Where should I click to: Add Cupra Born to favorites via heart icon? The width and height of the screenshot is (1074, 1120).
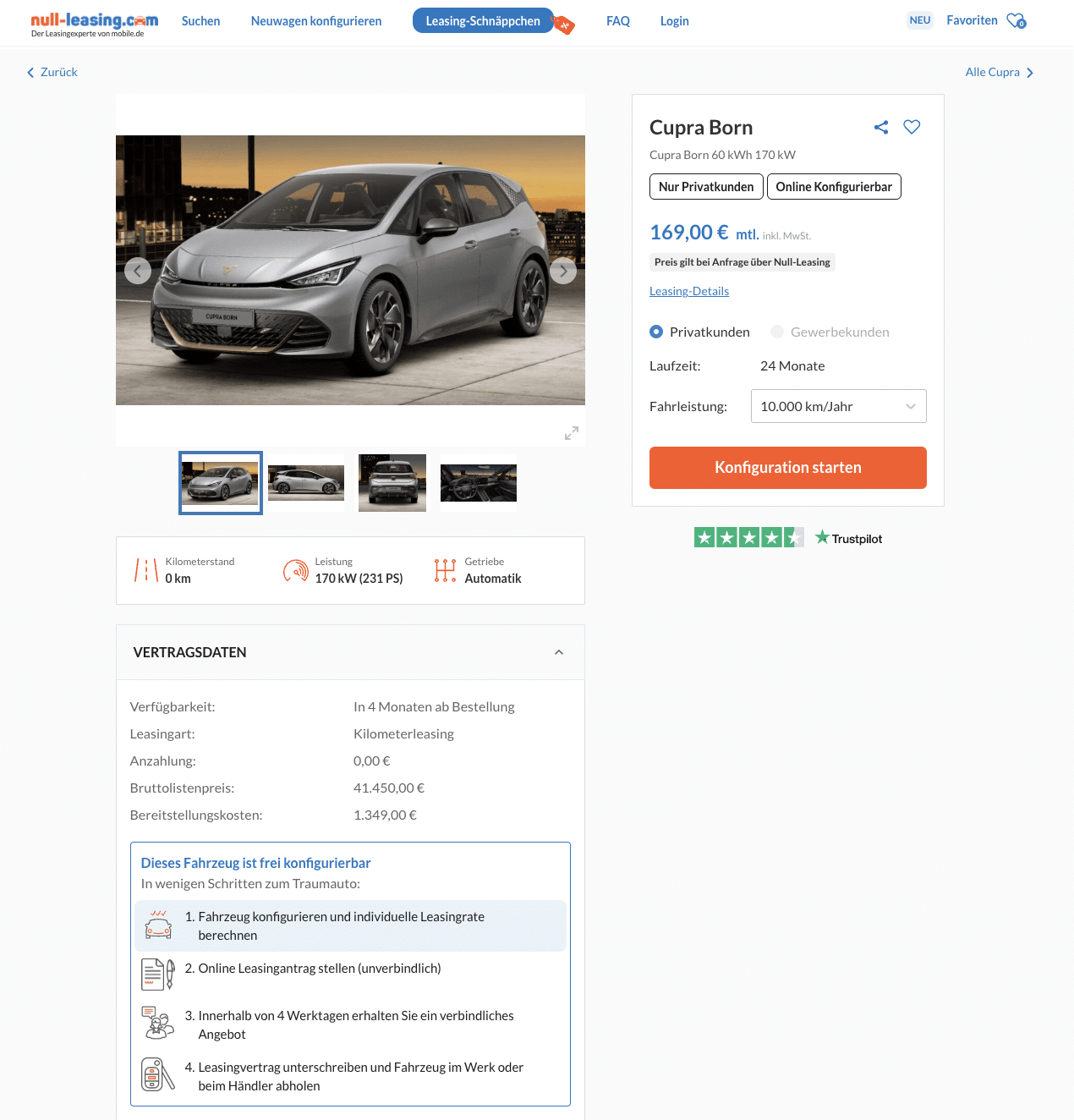[x=912, y=127]
